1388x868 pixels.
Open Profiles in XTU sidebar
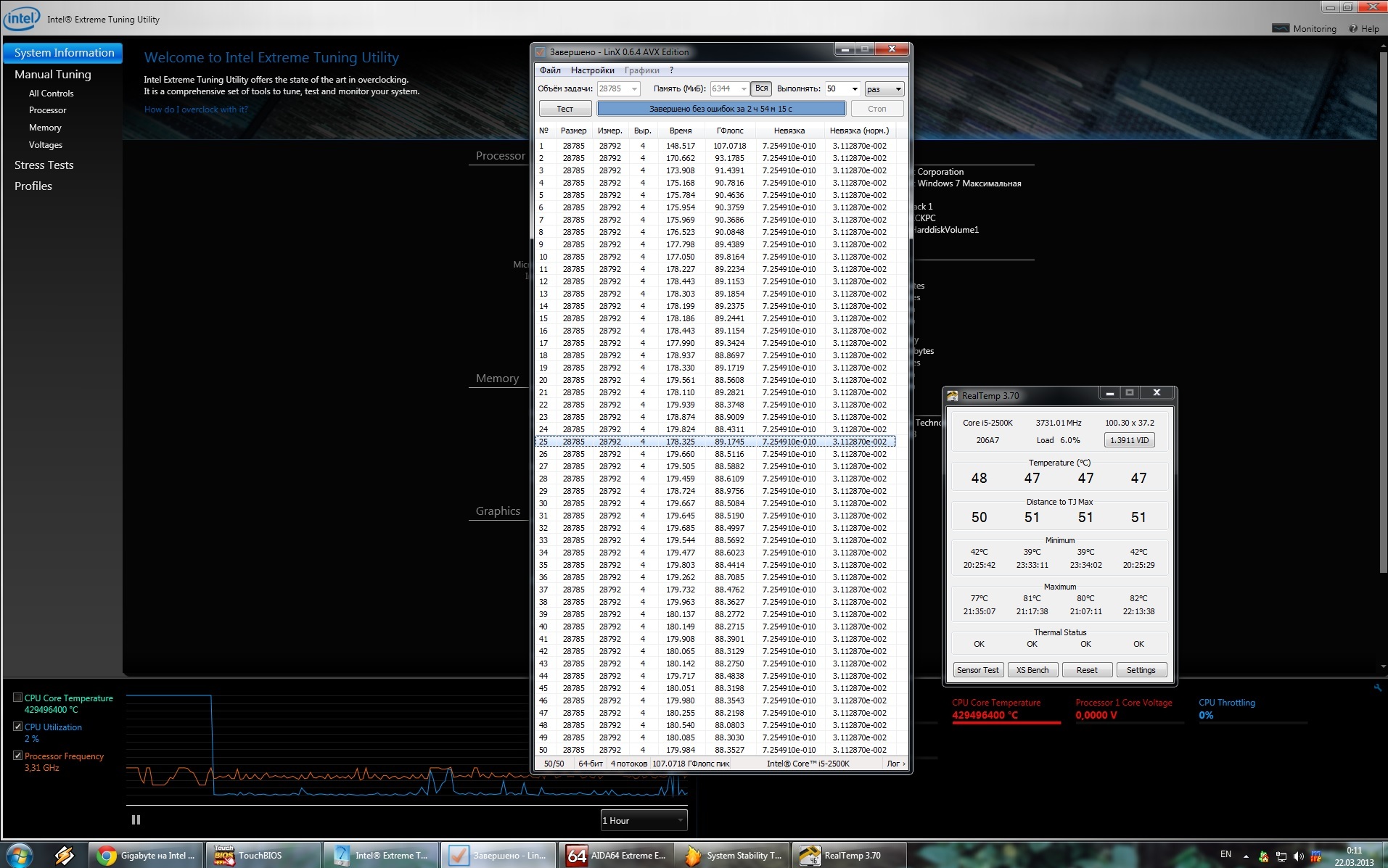click(x=33, y=186)
